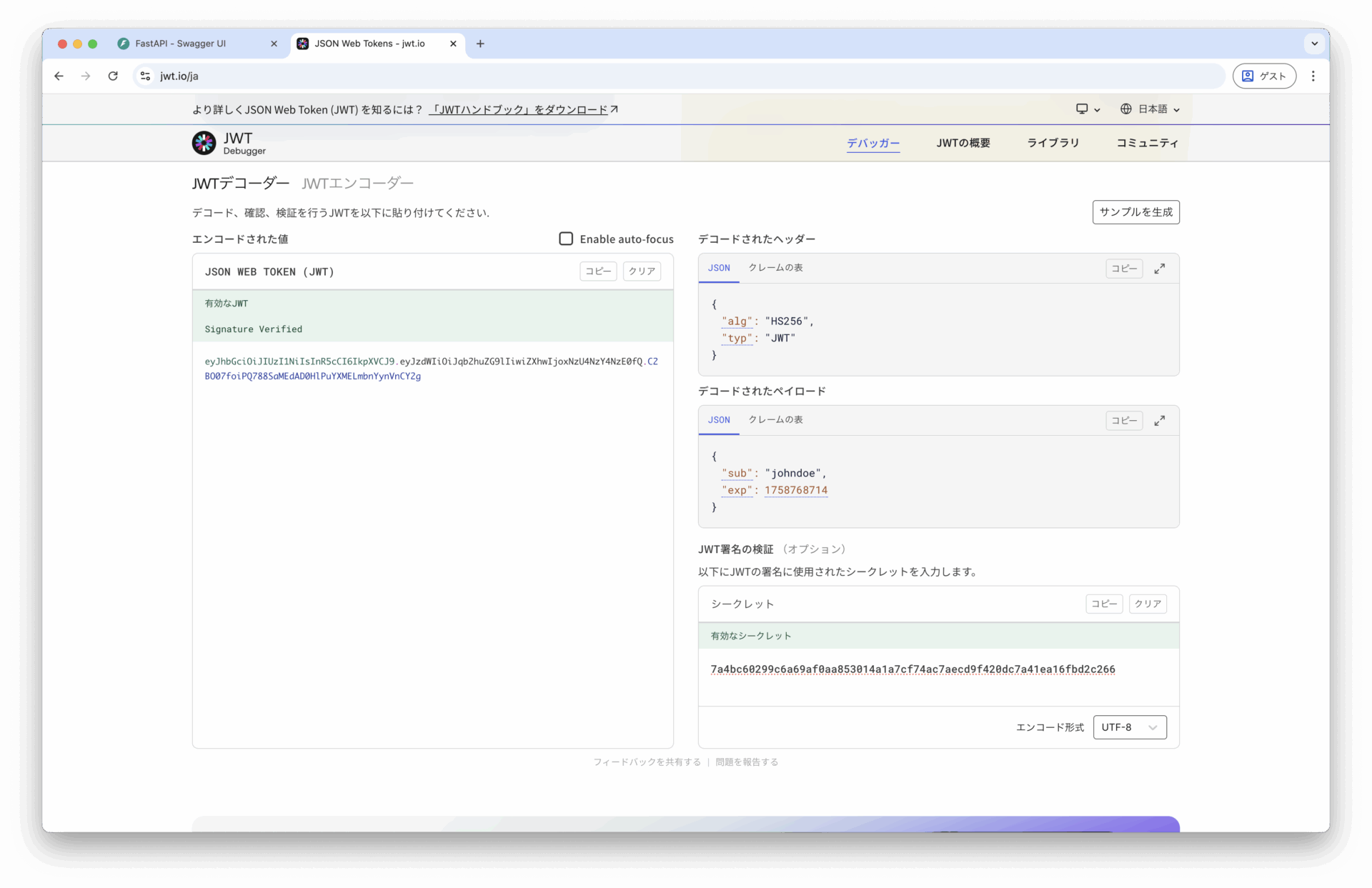1372x888 pixels.
Task: Open browser three-dot menu
Action: click(x=1313, y=76)
